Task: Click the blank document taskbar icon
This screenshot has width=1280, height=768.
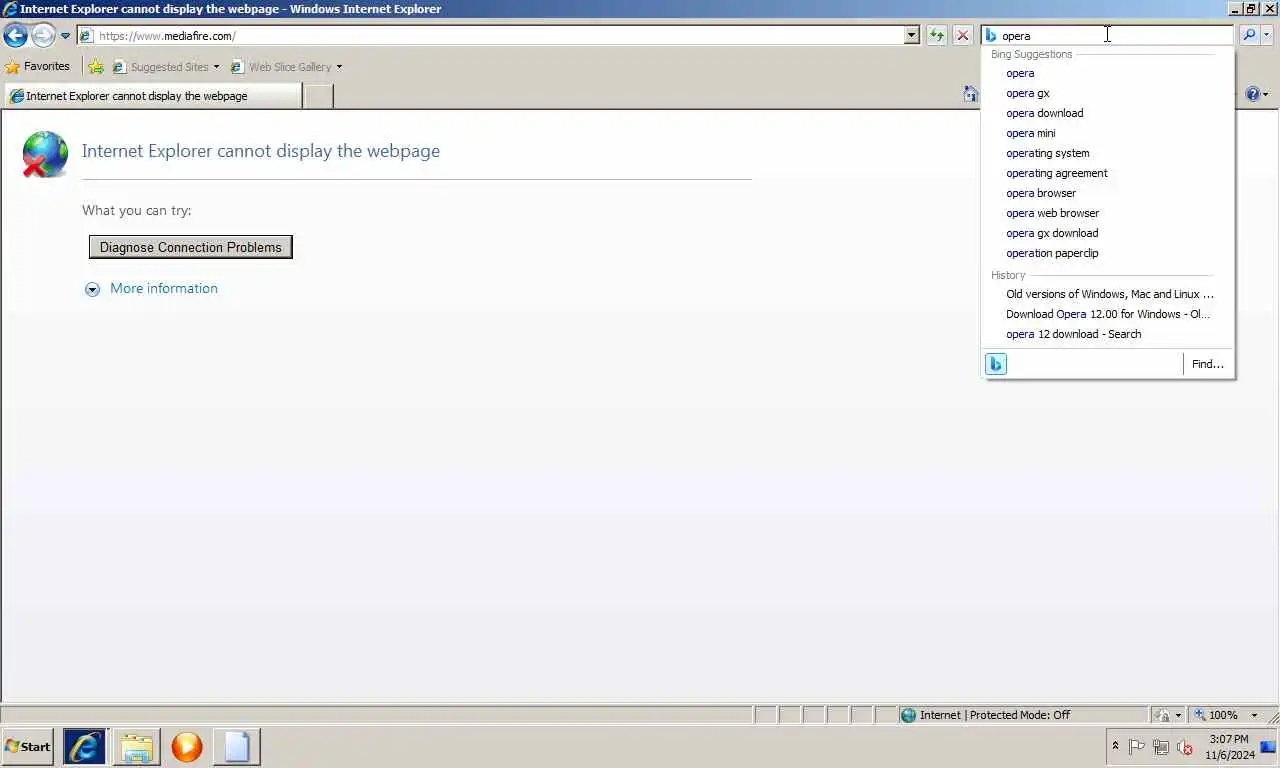Action: click(x=237, y=747)
